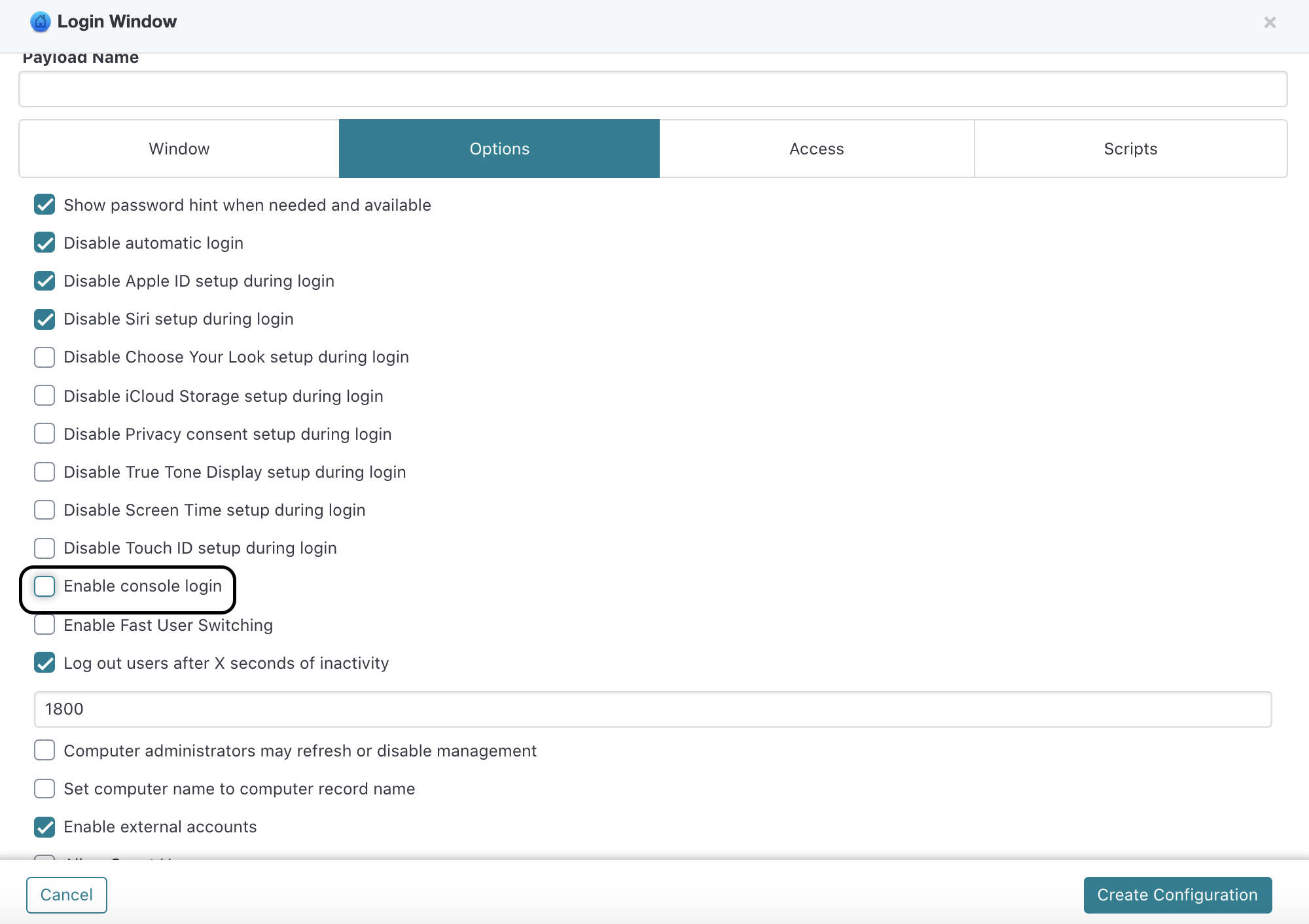1309x924 pixels.
Task: Uncheck Show password hint option
Action: point(45,205)
